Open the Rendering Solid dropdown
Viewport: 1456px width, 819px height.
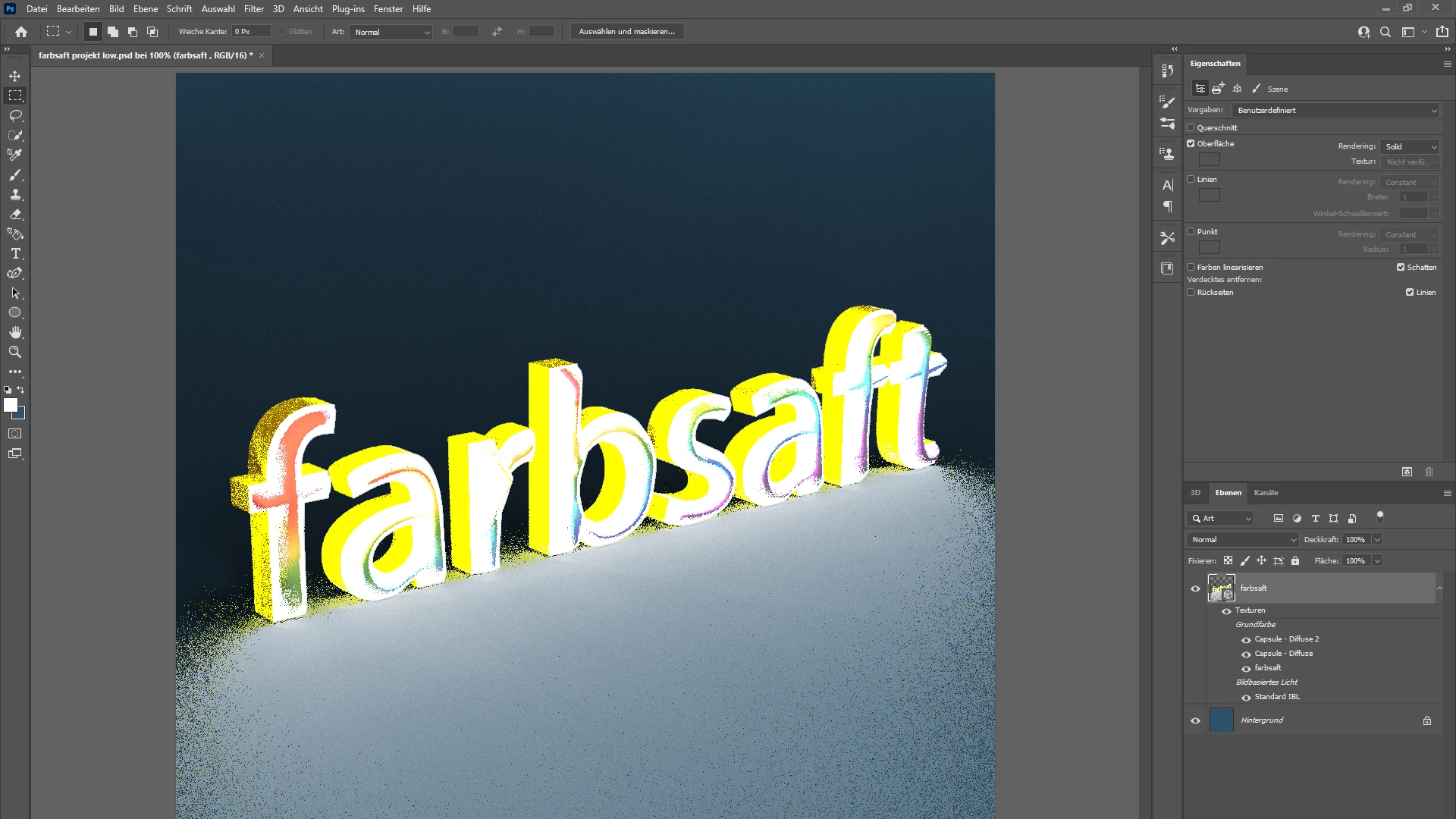(1410, 146)
